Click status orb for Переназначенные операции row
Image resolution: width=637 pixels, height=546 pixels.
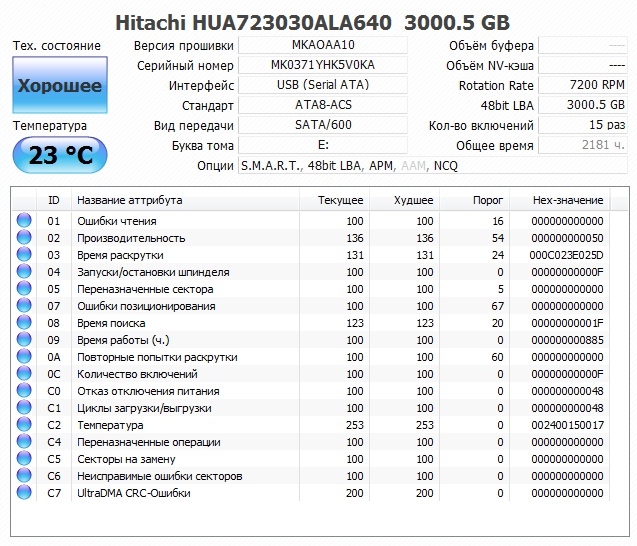click(24, 442)
